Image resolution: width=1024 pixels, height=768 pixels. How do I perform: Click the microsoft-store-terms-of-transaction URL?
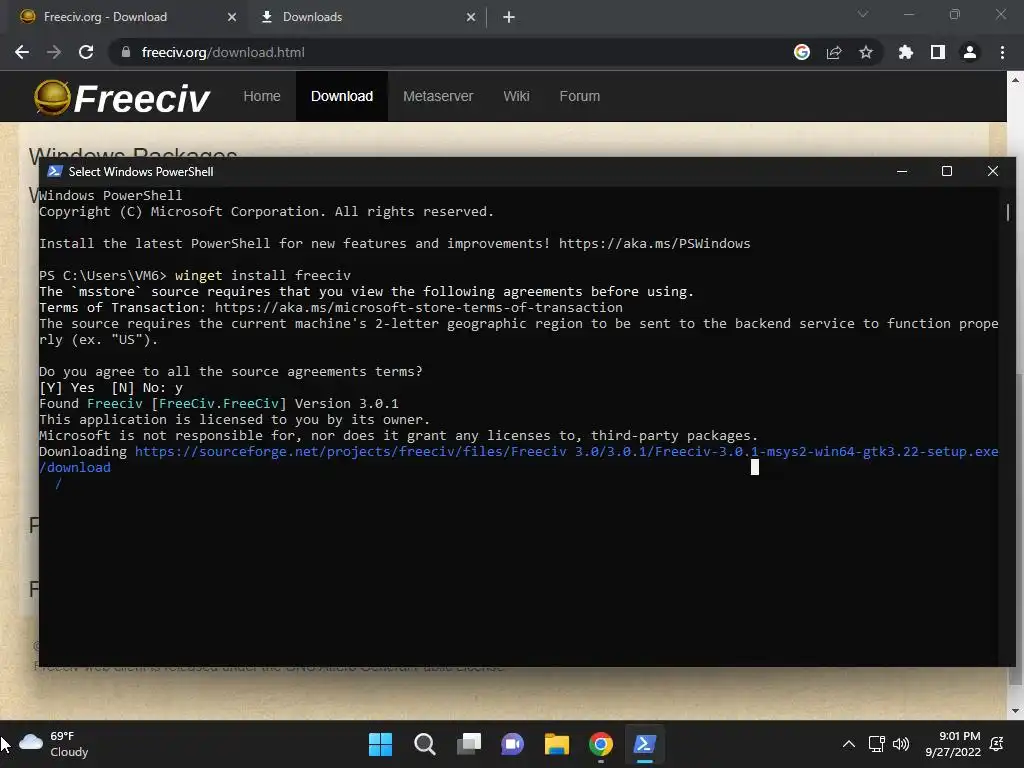point(419,308)
